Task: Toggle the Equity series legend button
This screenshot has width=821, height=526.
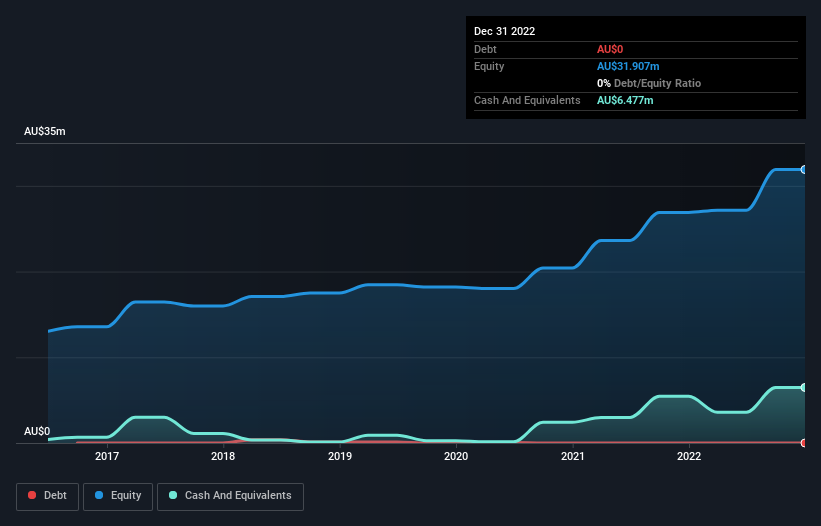Action: tap(118, 496)
